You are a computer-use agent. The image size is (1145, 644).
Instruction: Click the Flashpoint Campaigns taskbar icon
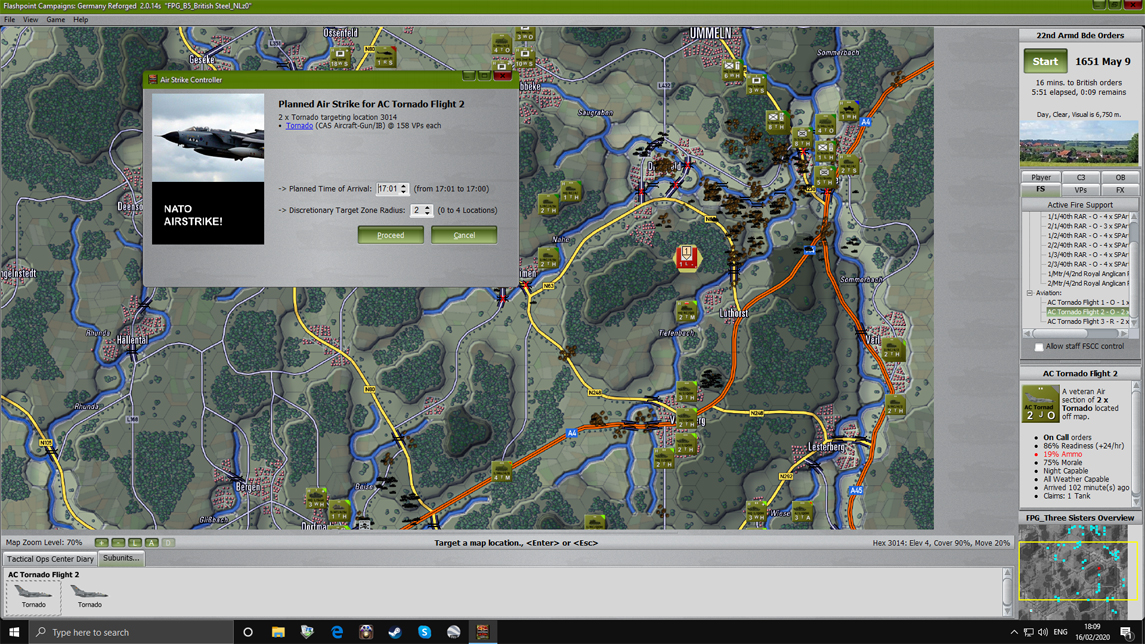point(483,632)
